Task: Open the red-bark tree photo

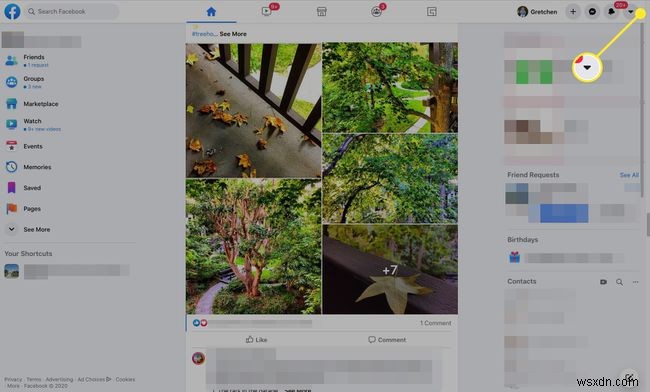Action: tap(253, 246)
